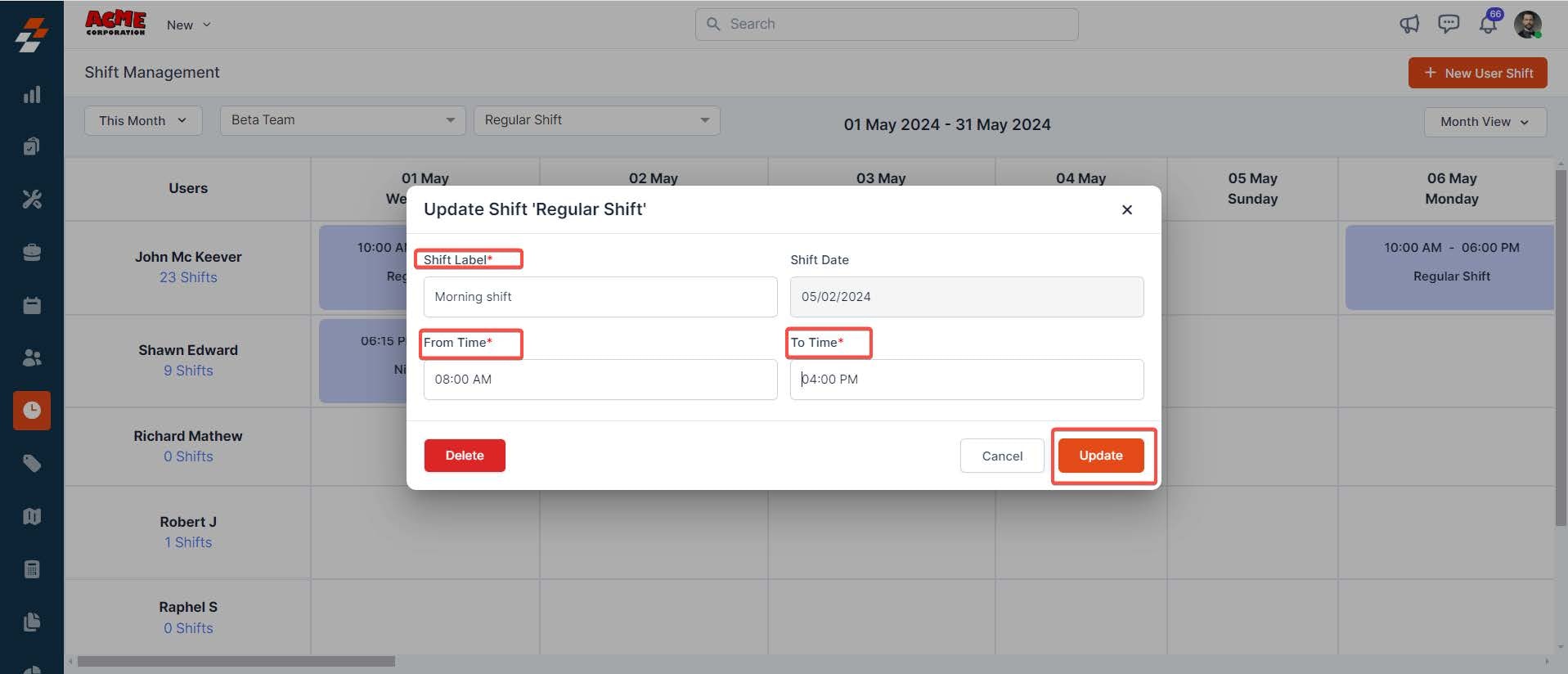Click the 06 May Monday column header
The image size is (1568, 674).
[x=1451, y=189]
